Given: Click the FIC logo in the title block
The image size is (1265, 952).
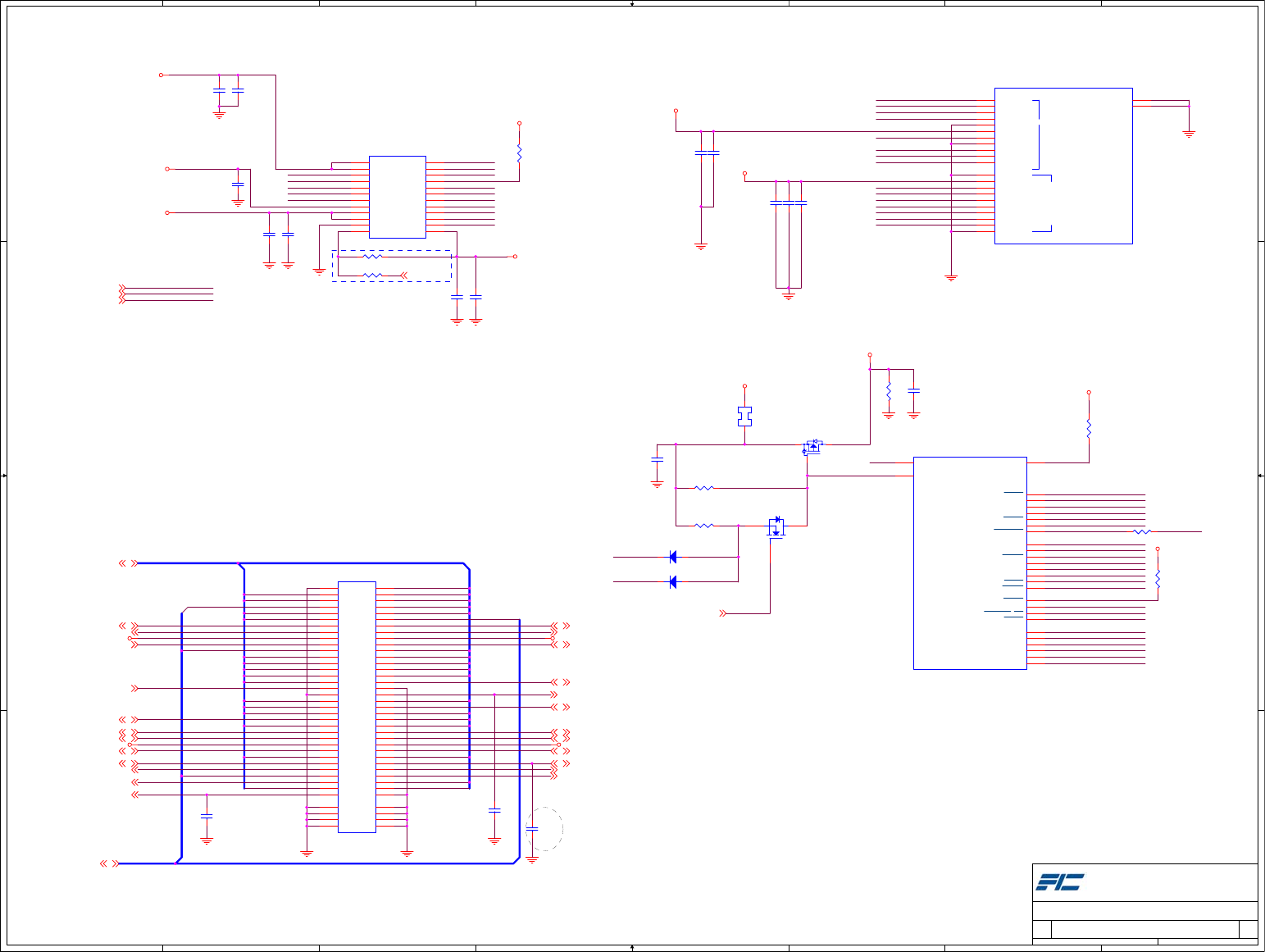Looking at the screenshot, I should (1059, 882).
